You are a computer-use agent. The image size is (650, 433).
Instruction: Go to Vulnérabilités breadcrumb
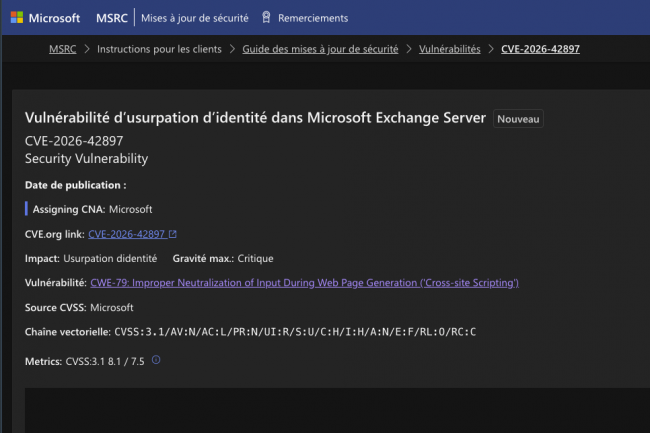449,49
